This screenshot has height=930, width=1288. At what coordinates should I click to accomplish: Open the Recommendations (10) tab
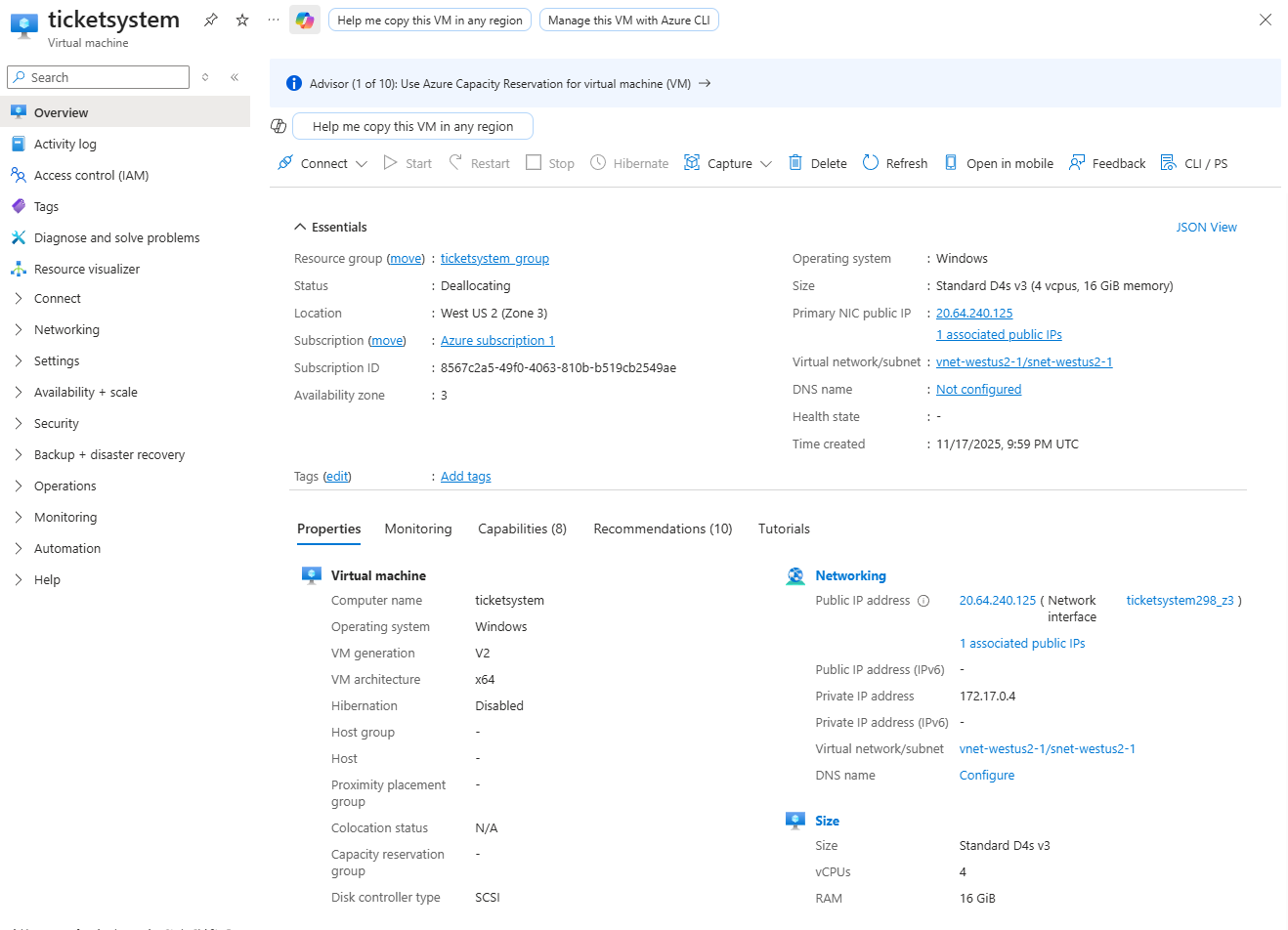click(x=663, y=528)
